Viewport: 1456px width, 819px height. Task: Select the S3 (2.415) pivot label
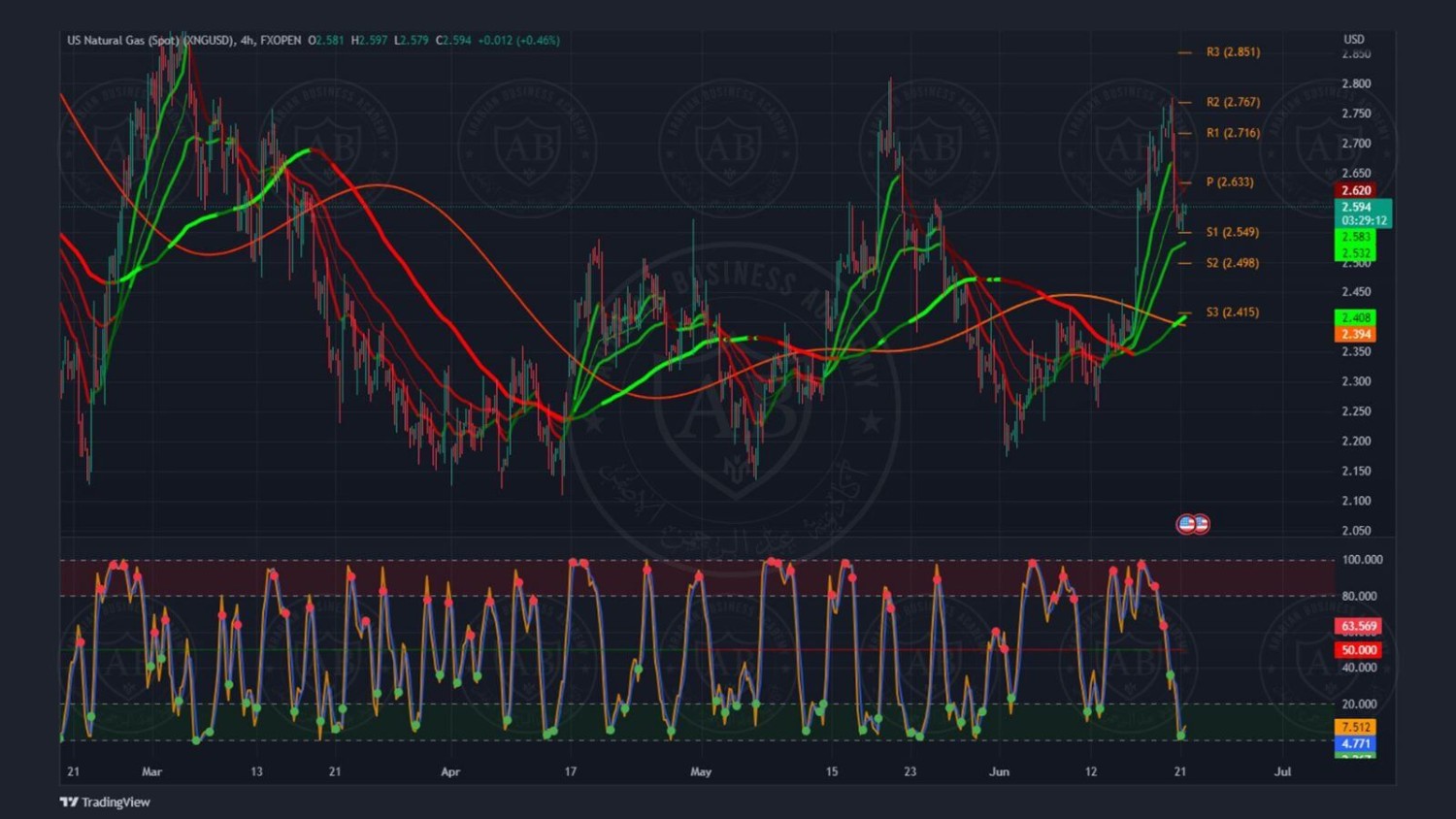pos(1233,312)
